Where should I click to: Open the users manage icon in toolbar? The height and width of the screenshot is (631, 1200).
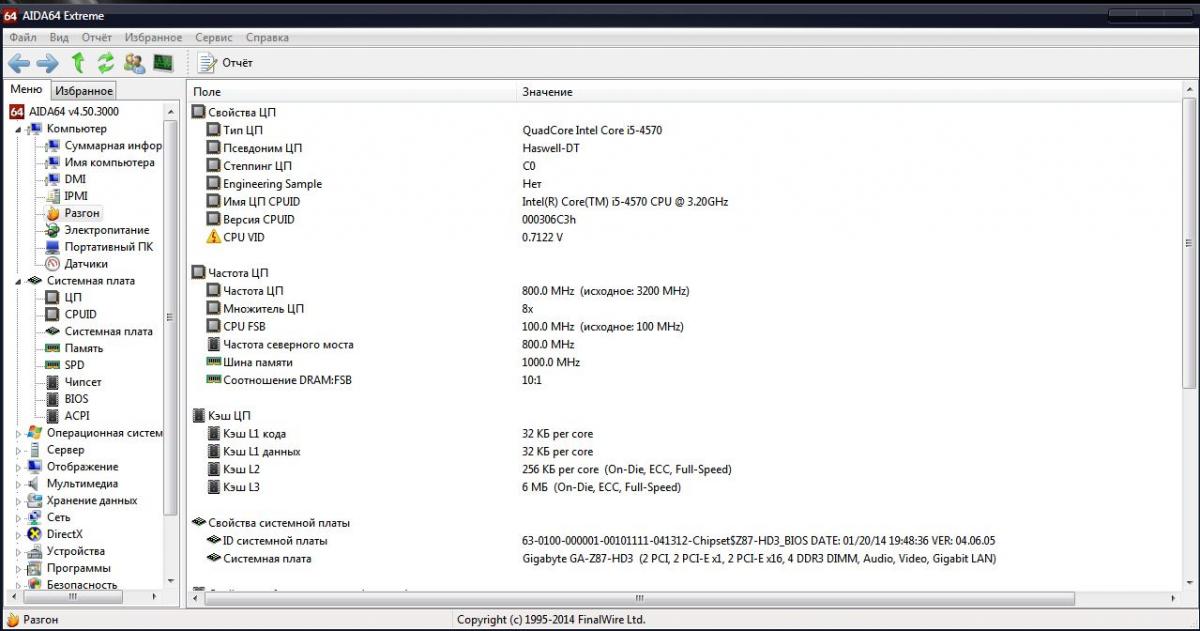coord(134,63)
